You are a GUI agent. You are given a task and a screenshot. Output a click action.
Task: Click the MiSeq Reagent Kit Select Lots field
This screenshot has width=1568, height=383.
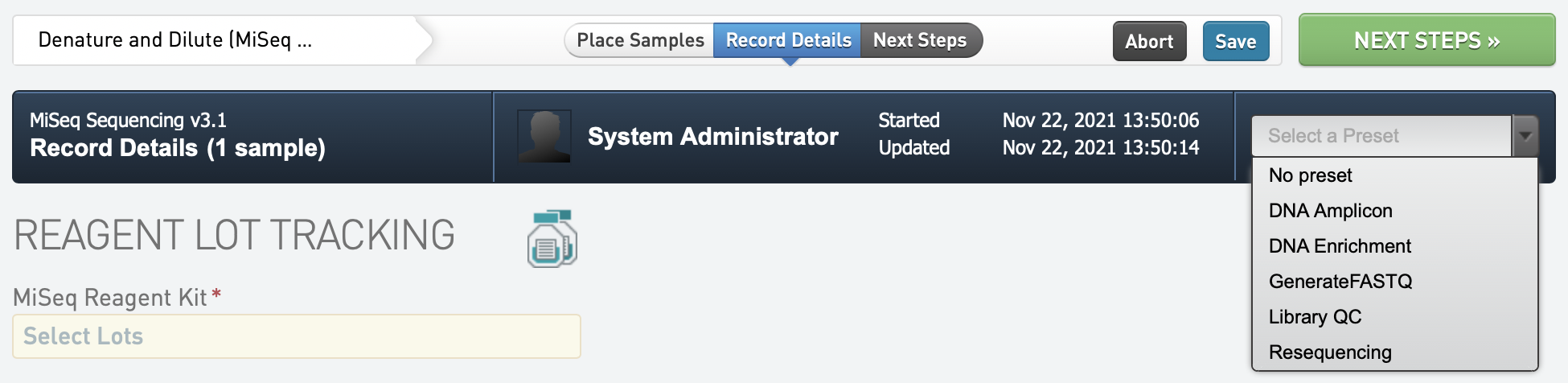[297, 336]
